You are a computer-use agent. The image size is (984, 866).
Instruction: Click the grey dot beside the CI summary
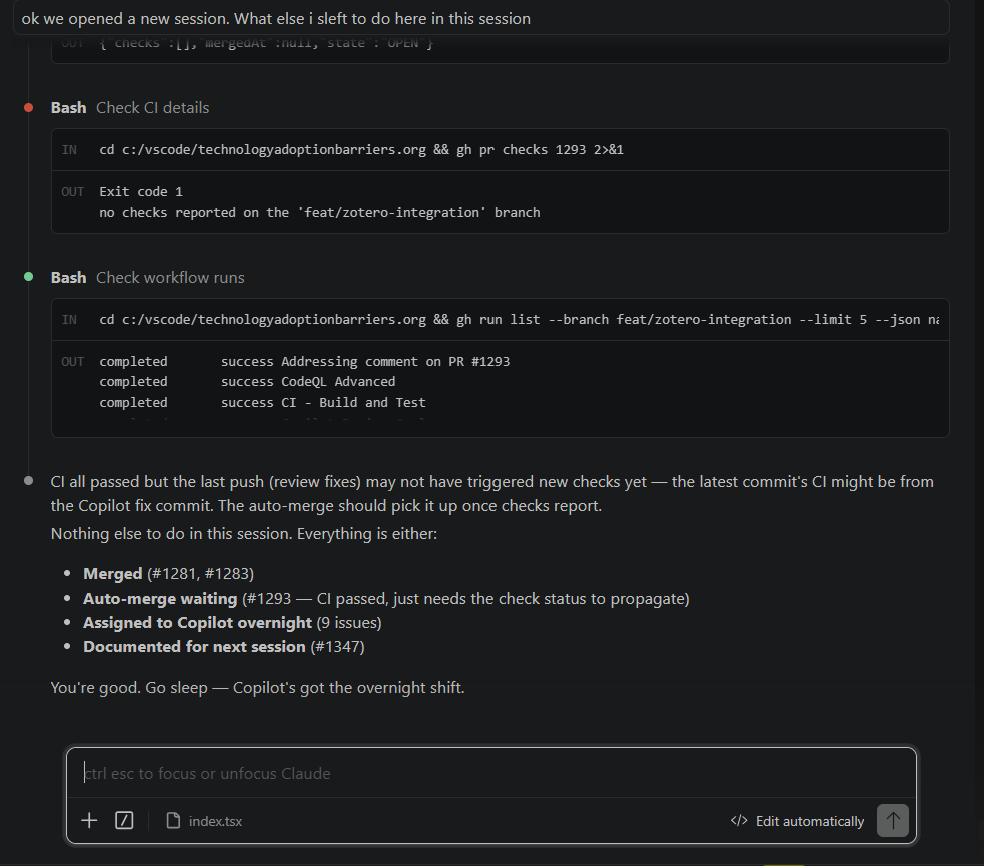[x=29, y=481]
